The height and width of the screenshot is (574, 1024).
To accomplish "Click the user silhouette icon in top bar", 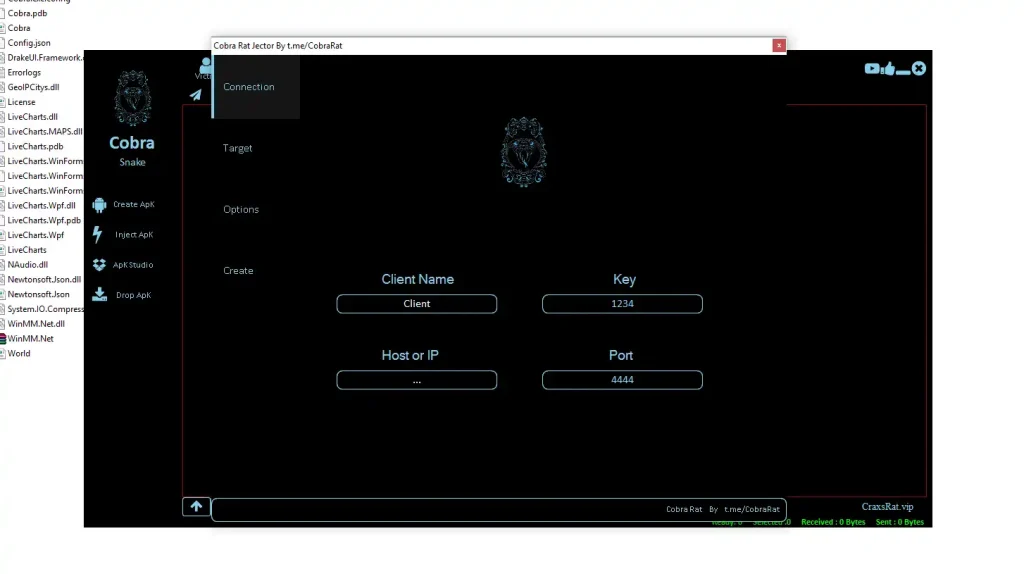I will (204, 66).
